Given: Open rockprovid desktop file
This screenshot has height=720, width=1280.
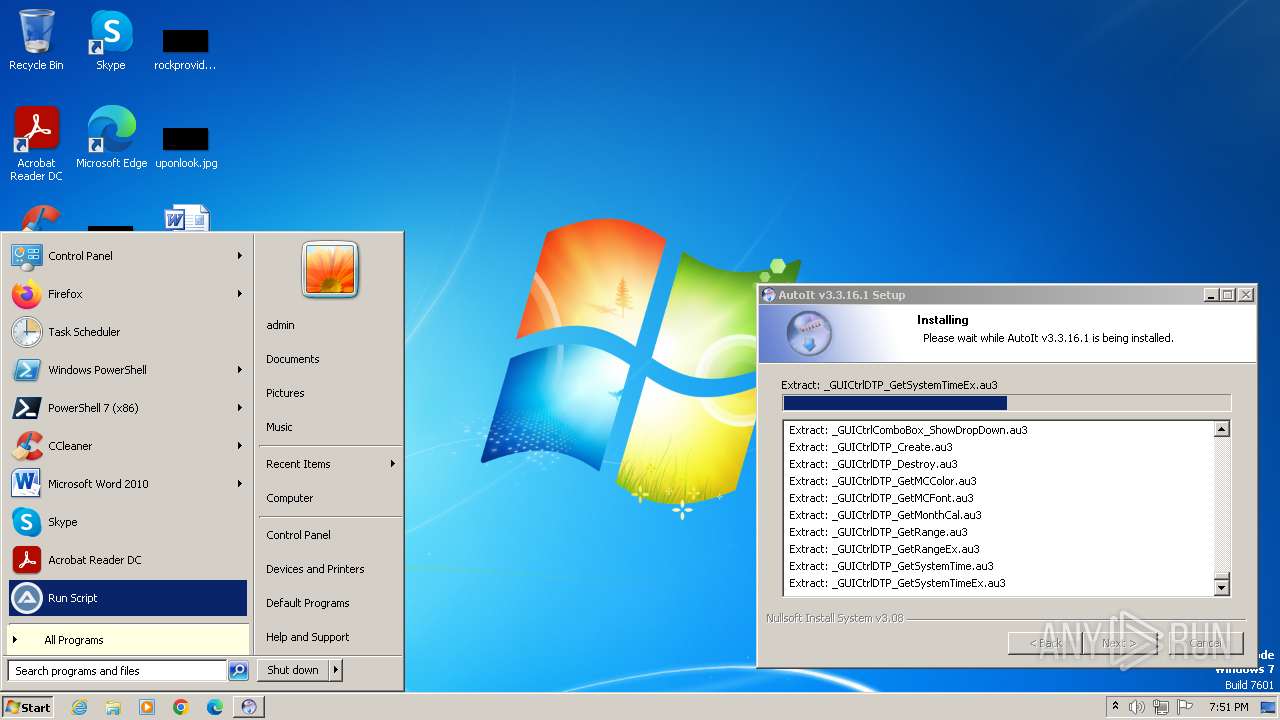Looking at the screenshot, I should coord(185,50).
